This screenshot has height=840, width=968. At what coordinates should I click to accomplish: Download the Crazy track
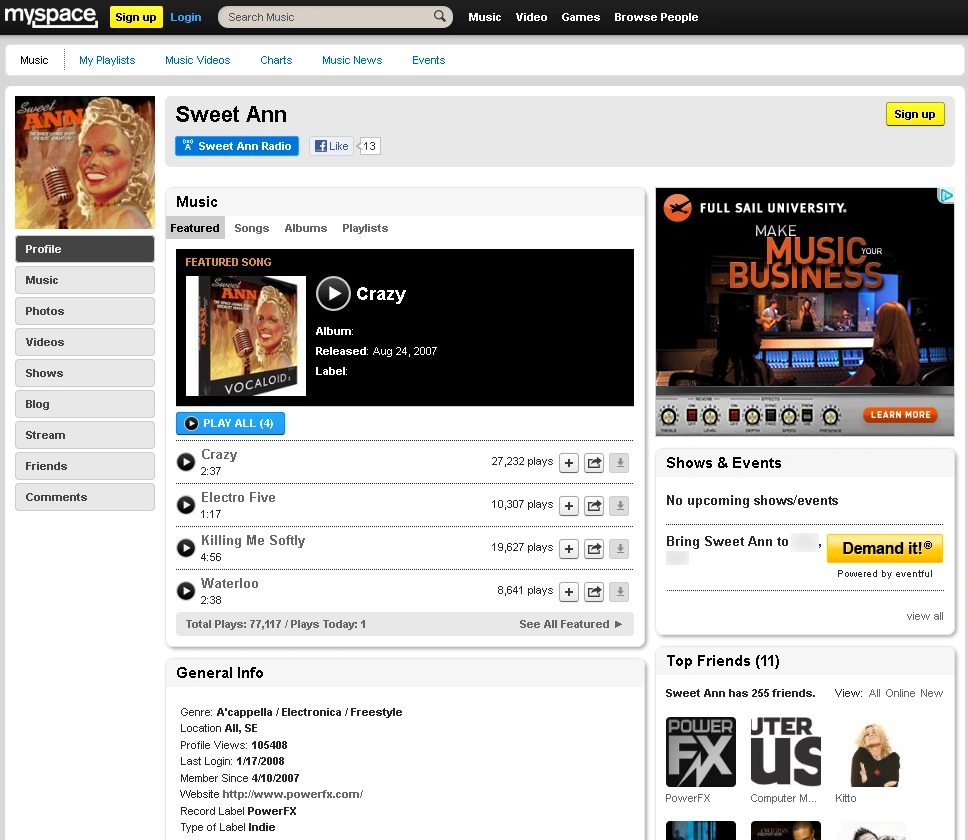coord(619,463)
